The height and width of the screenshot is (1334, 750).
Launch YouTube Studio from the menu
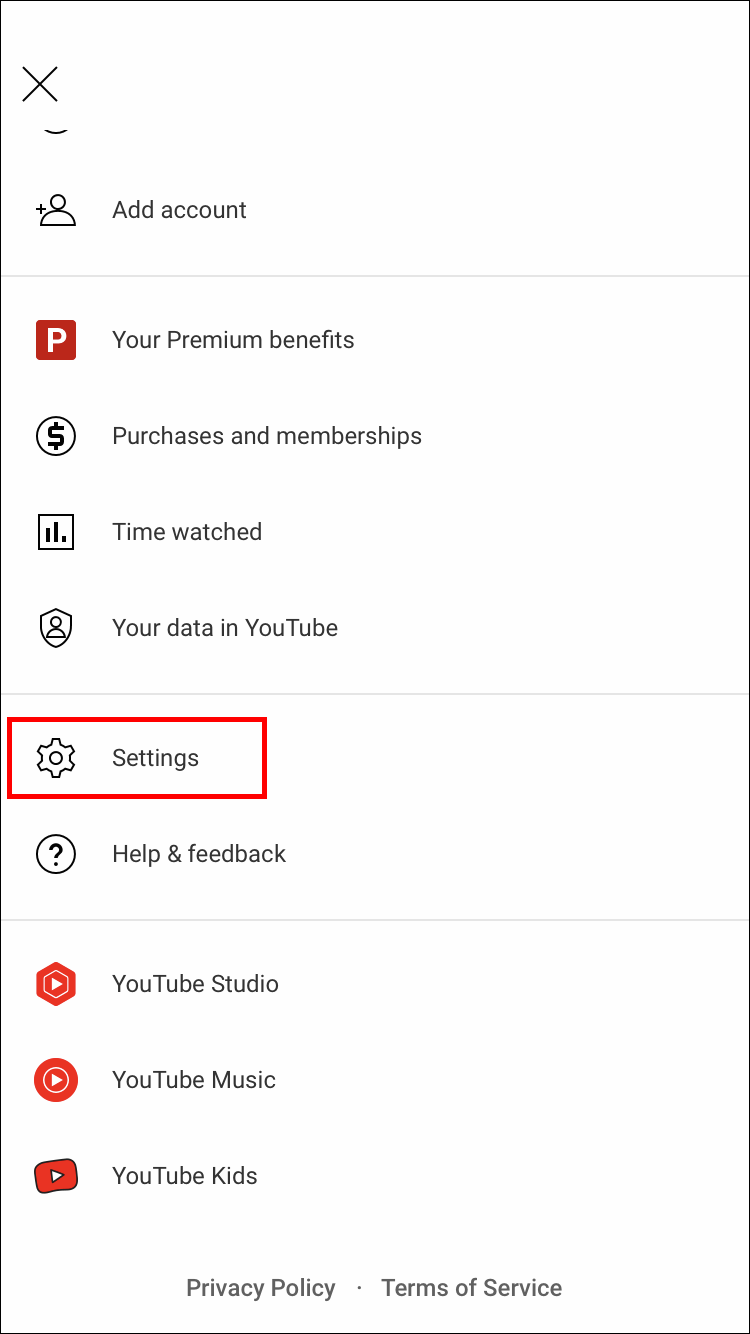(x=195, y=984)
